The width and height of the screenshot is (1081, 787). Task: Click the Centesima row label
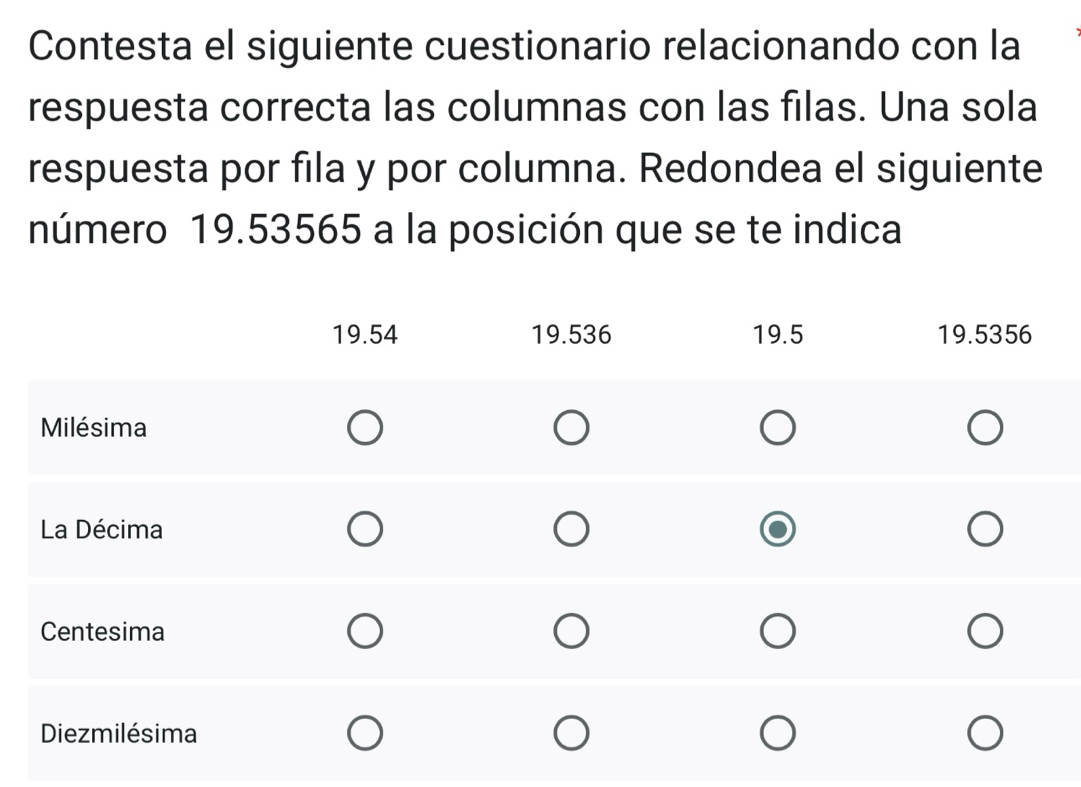(103, 633)
